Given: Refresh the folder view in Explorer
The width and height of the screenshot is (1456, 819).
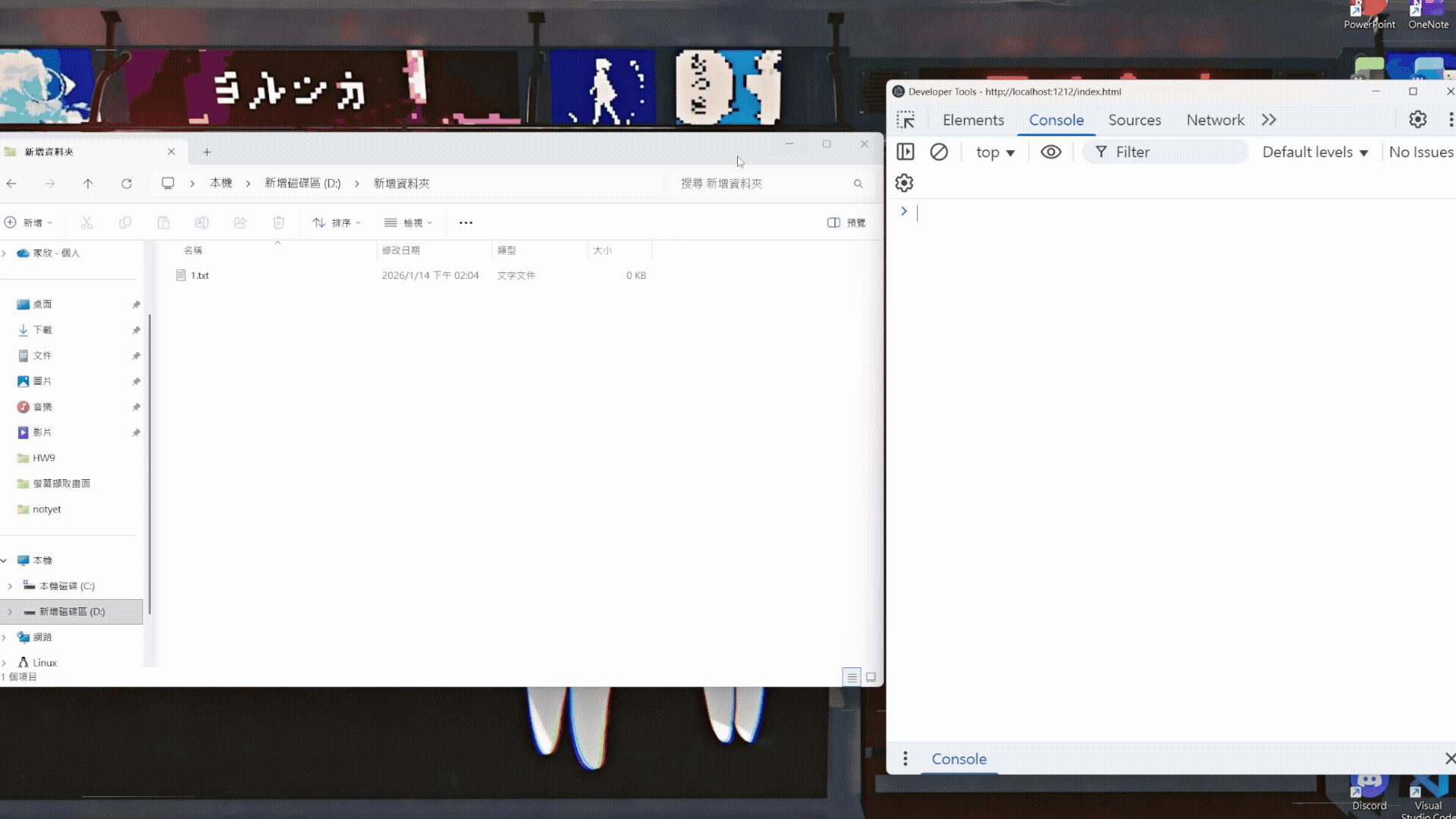Looking at the screenshot, I should [x=127, y=183].
